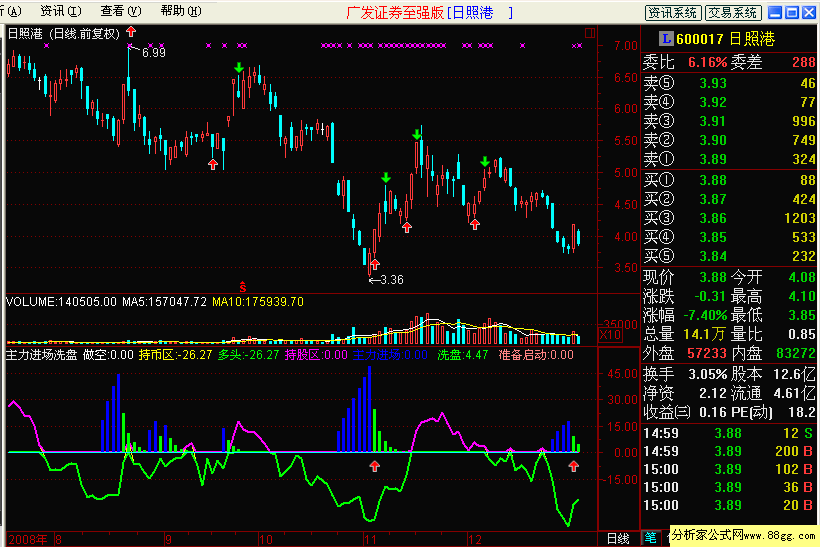Click the 2008年 date label on the time axis
The width and height of the screenshot is (820, 547).
(28, 539)
